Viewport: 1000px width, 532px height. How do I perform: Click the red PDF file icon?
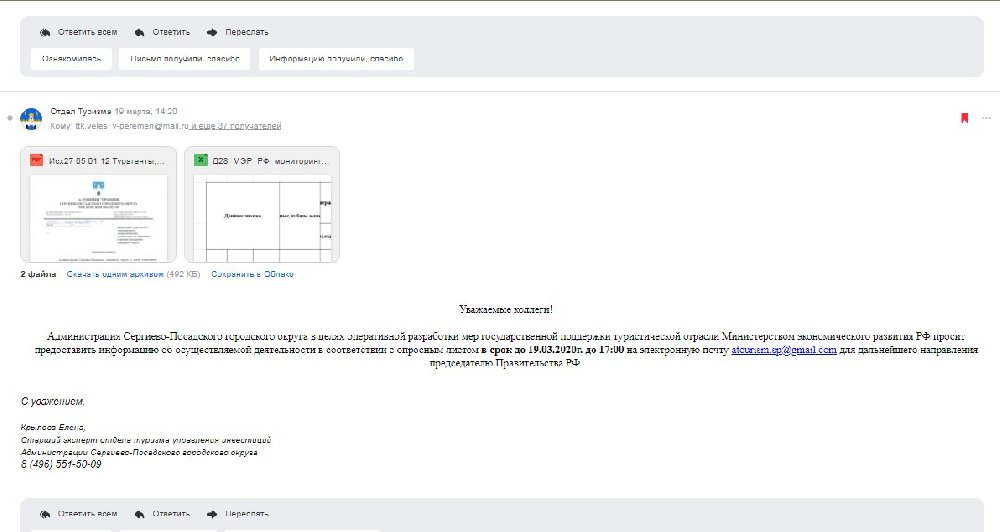pos(35,160)
